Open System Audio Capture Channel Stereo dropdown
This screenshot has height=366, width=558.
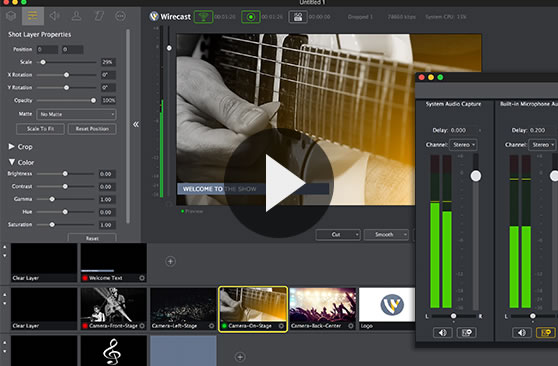(464, 145)
